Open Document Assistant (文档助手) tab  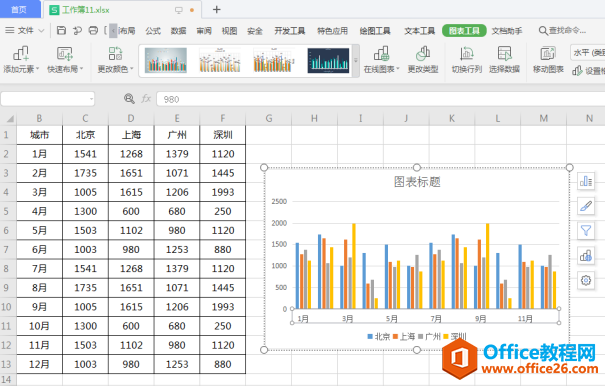pos(507,31)
